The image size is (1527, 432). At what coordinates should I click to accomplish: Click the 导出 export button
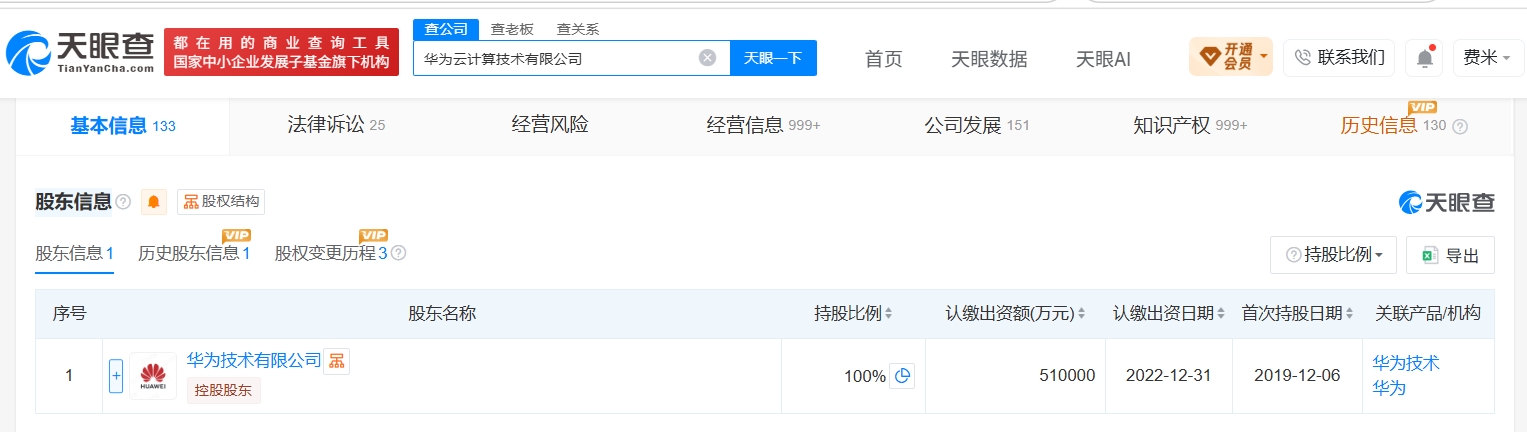click(x=1450, y=255)
